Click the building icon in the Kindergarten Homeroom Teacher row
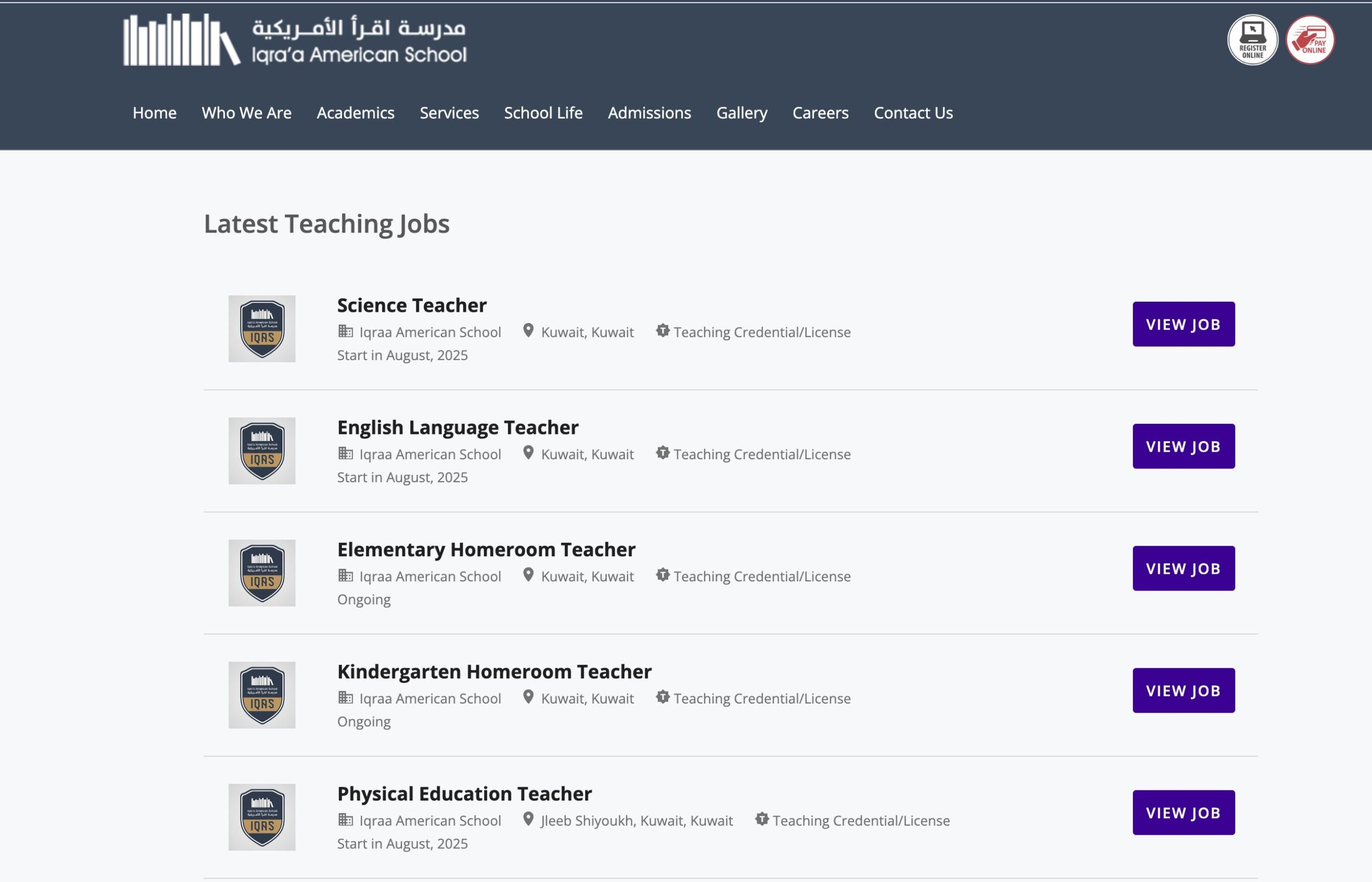This screenshot has width=1372, height=882. pyautogui.click(x=346, y=697)
